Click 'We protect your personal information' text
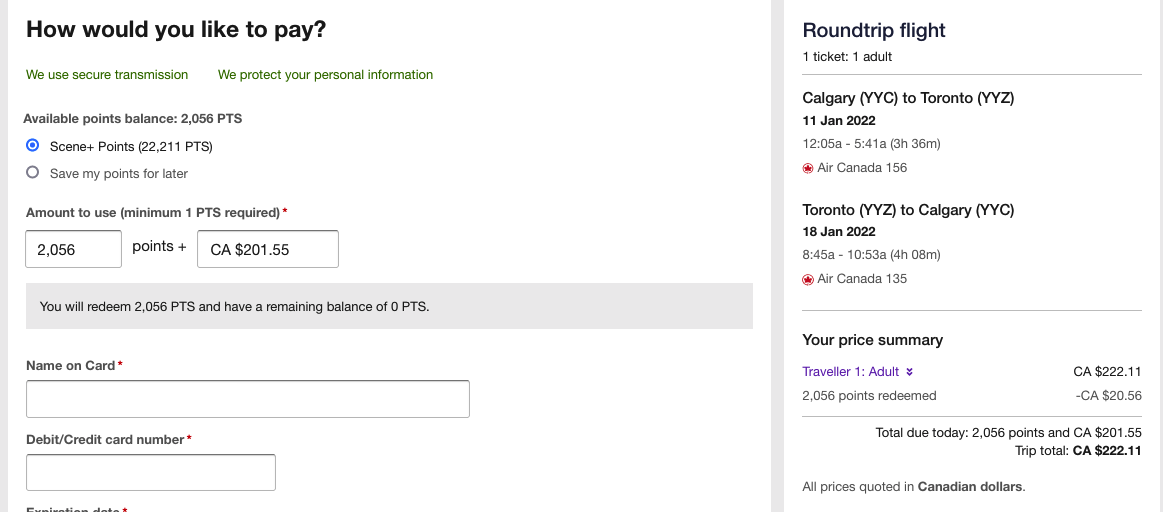 (x=325, y=75)
